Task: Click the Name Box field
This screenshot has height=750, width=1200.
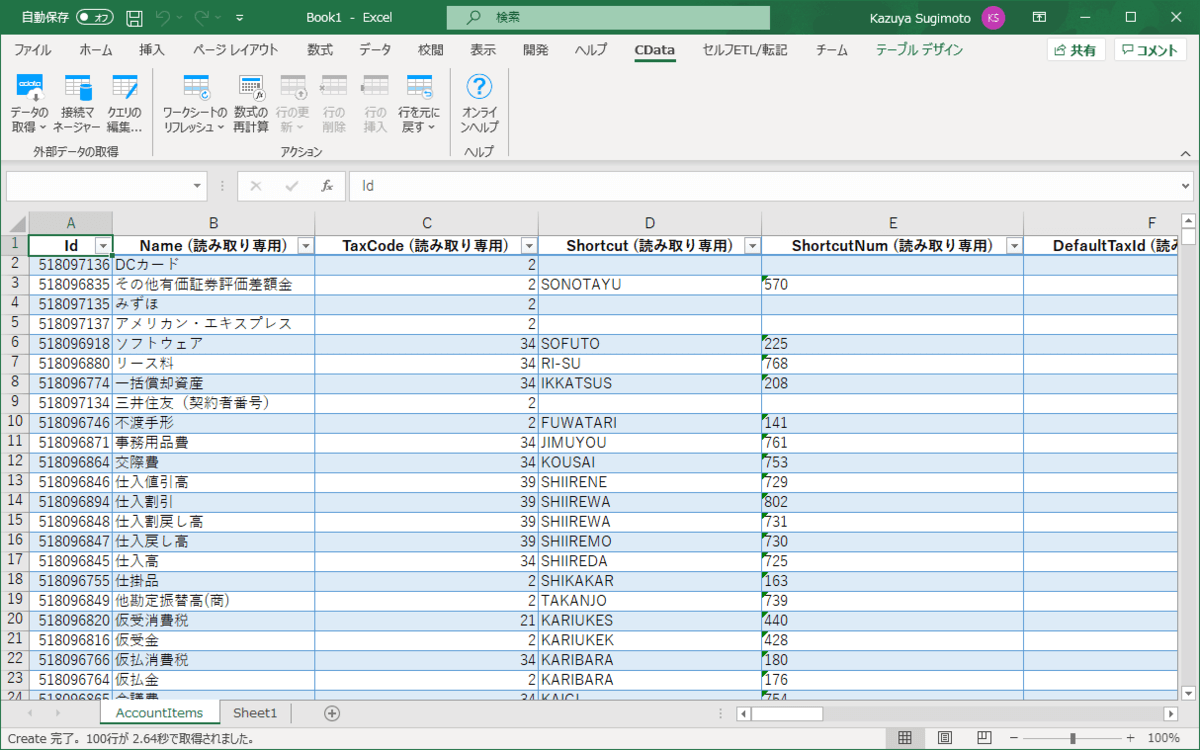Action: pos(98,186)
